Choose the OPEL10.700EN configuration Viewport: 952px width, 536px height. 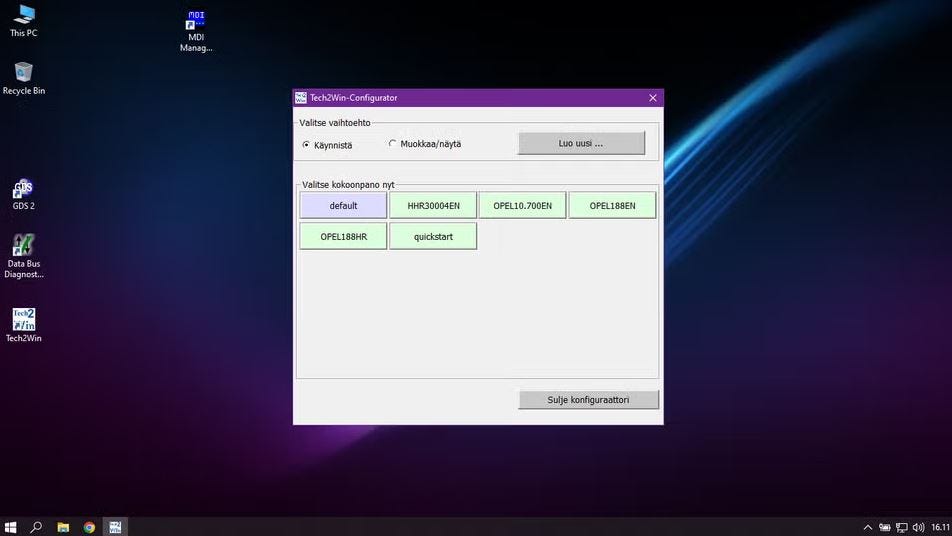[523, 206]
